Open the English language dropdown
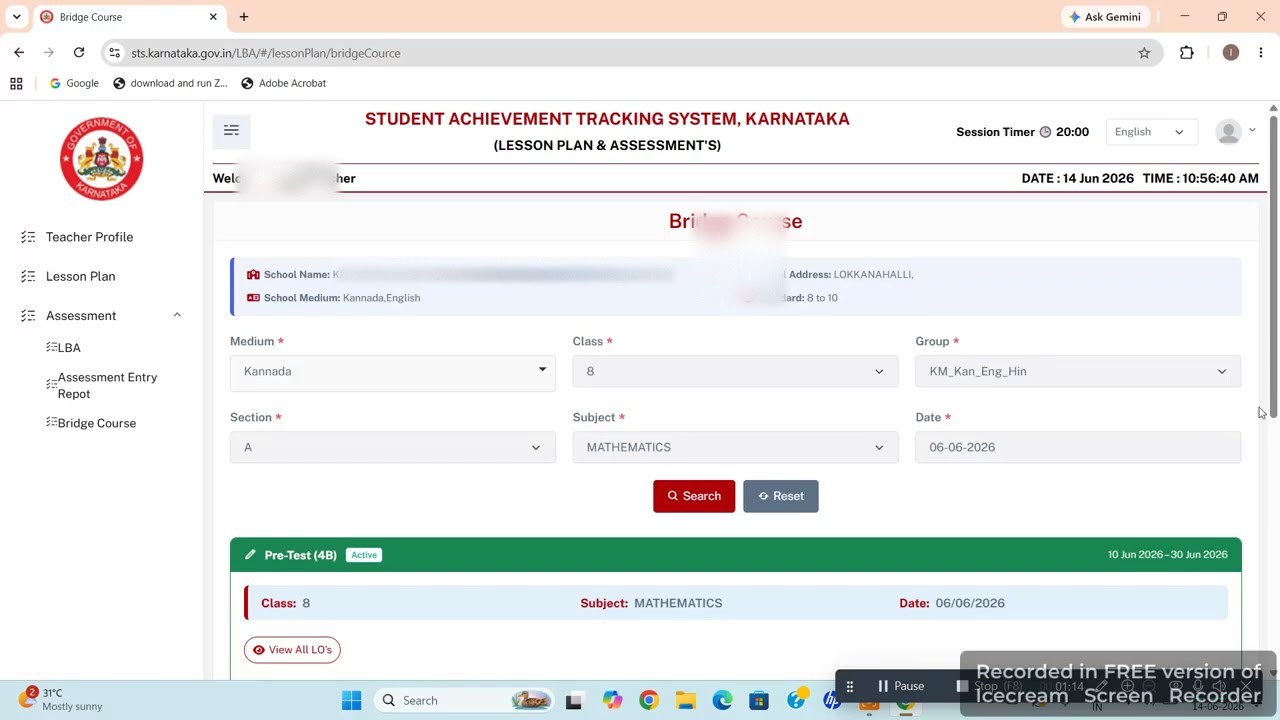Screen dimensions: 1280x720 coord(1150,132)
